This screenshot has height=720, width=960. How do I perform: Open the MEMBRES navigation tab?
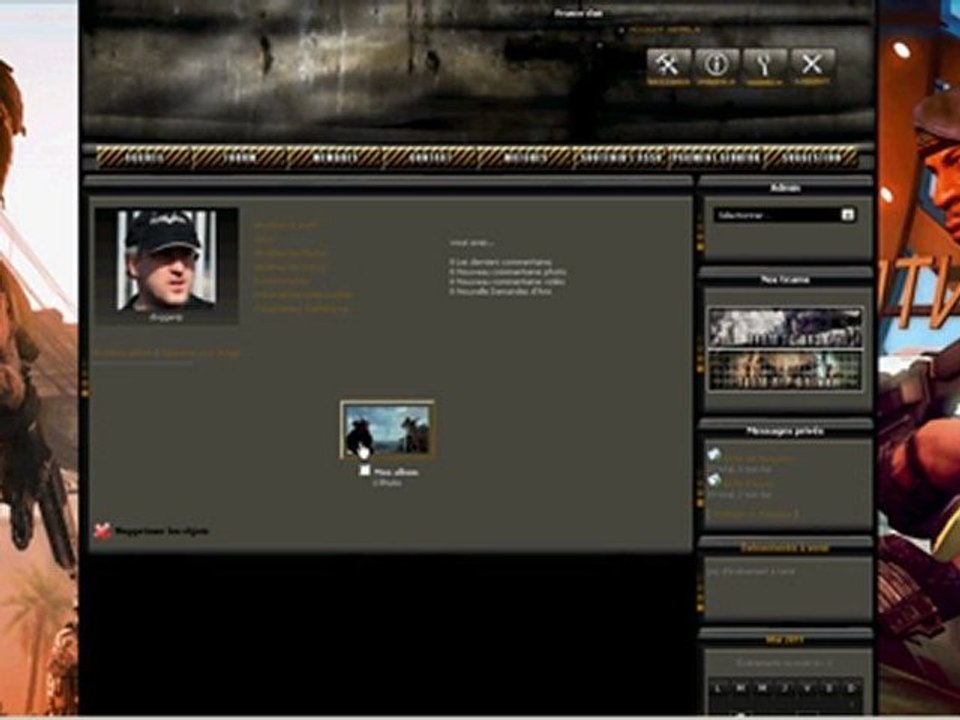335,158
